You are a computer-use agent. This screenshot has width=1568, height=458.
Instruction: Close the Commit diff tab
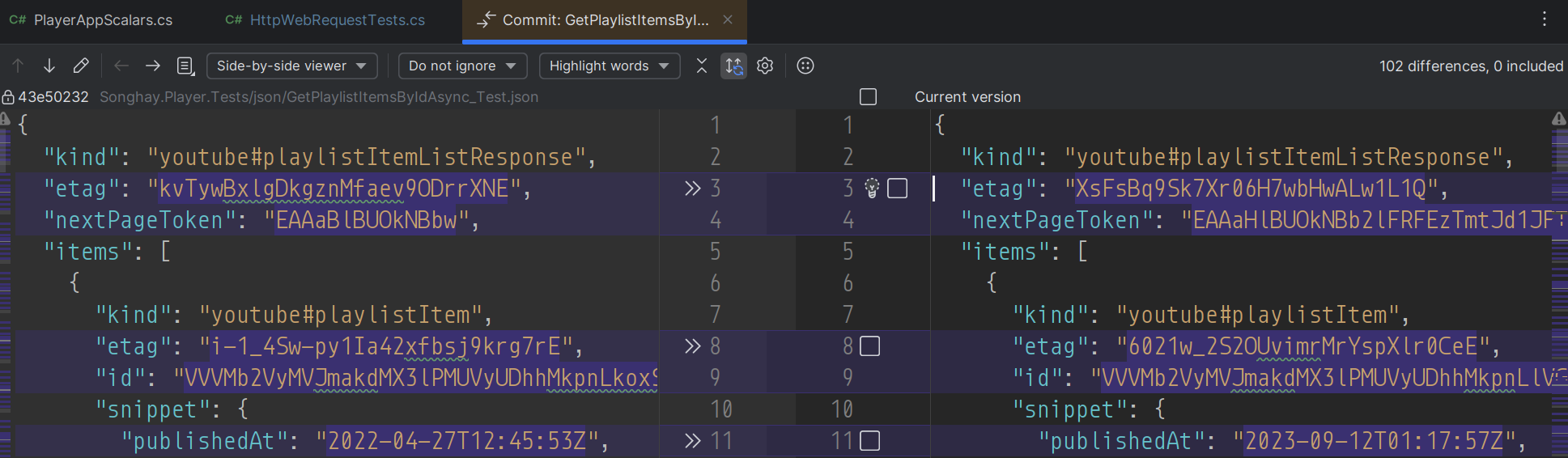[x=728, y=19]
